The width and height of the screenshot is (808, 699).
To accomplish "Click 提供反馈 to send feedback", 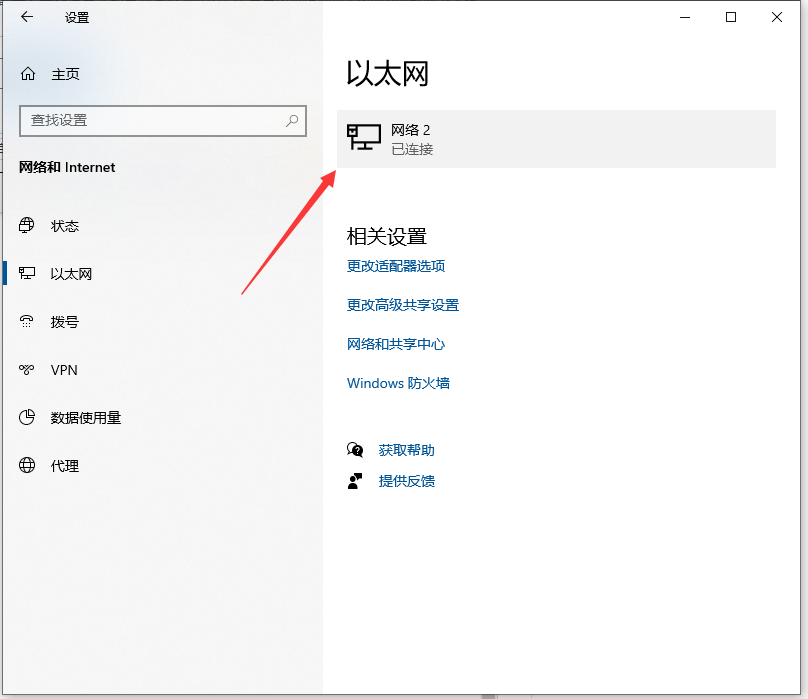I will pos(406,481).
